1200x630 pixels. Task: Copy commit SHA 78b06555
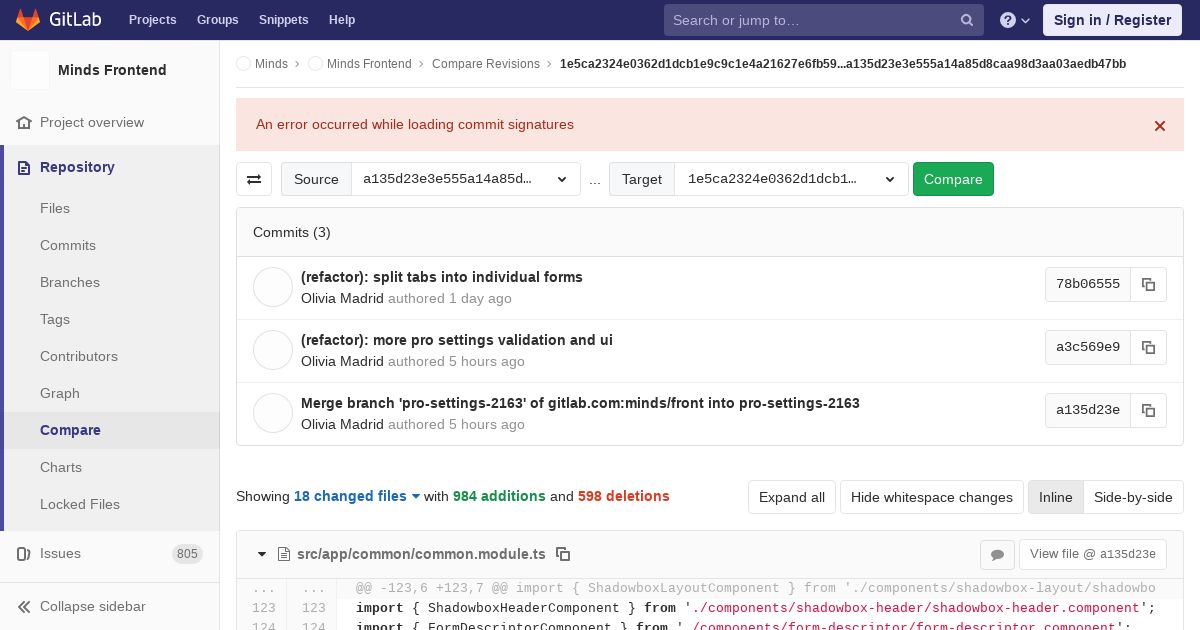[1149, 284]
